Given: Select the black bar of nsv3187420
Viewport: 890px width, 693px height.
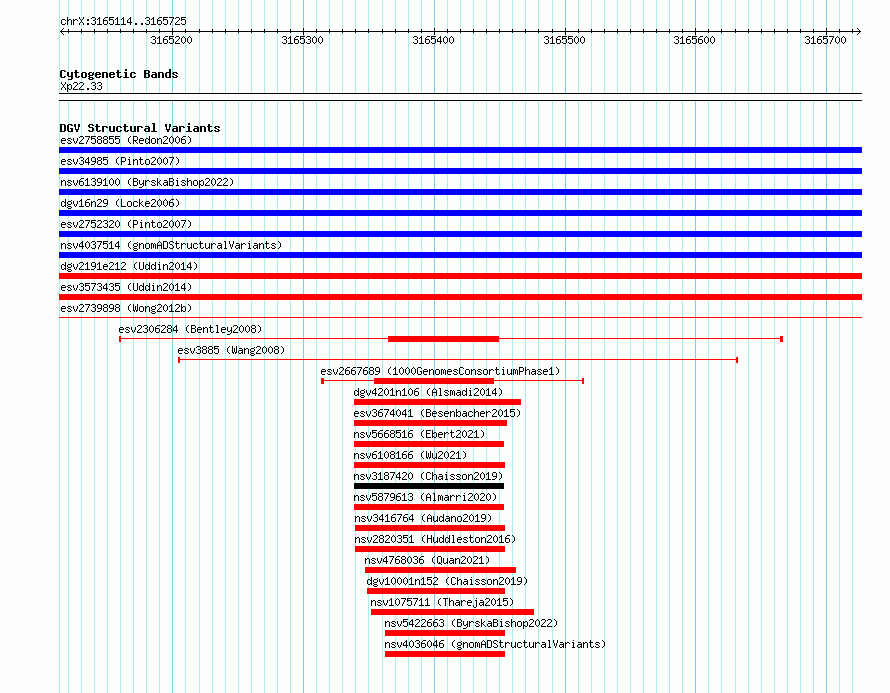Looking at the screenshot, I should 429,486.
